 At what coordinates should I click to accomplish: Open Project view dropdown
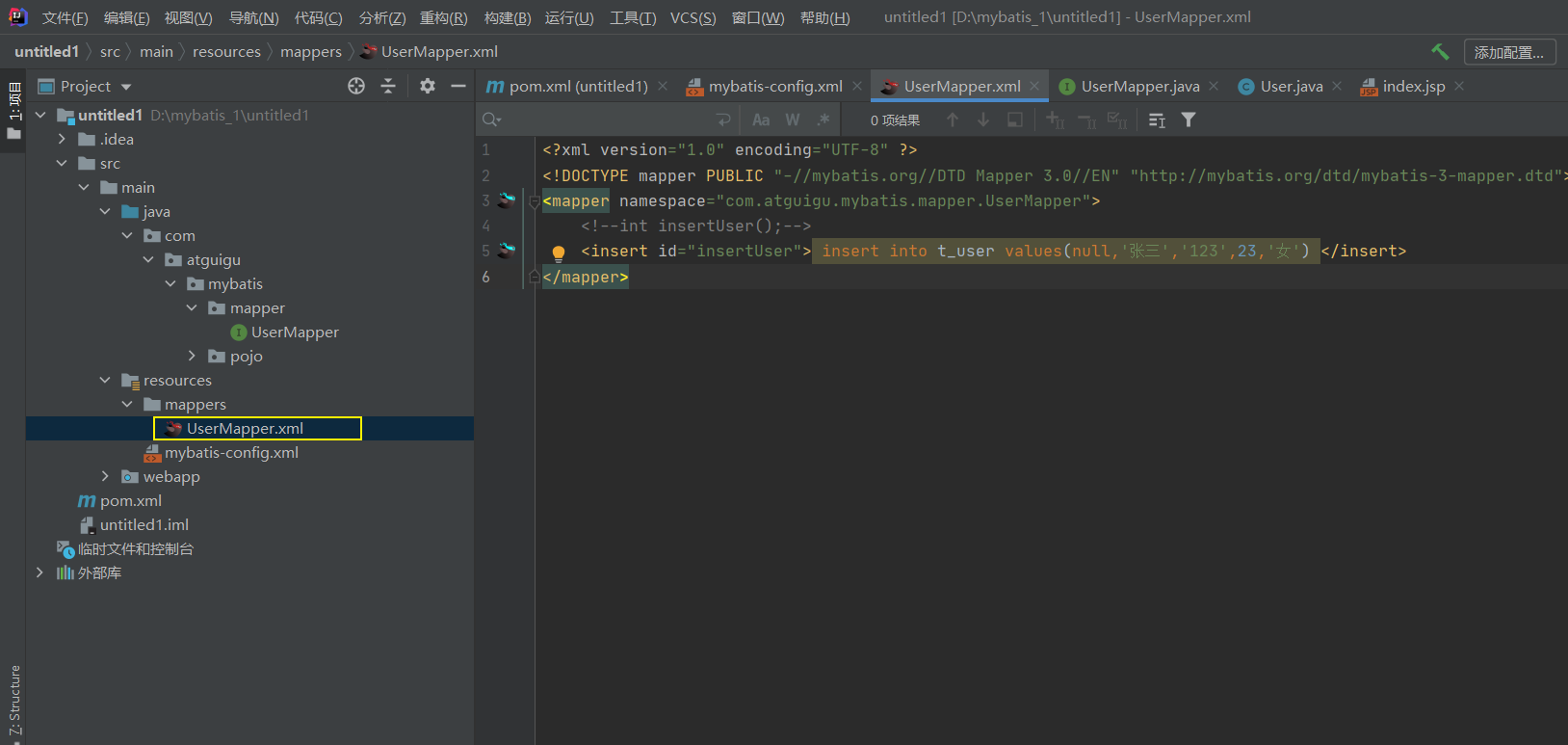pos(126,87)
